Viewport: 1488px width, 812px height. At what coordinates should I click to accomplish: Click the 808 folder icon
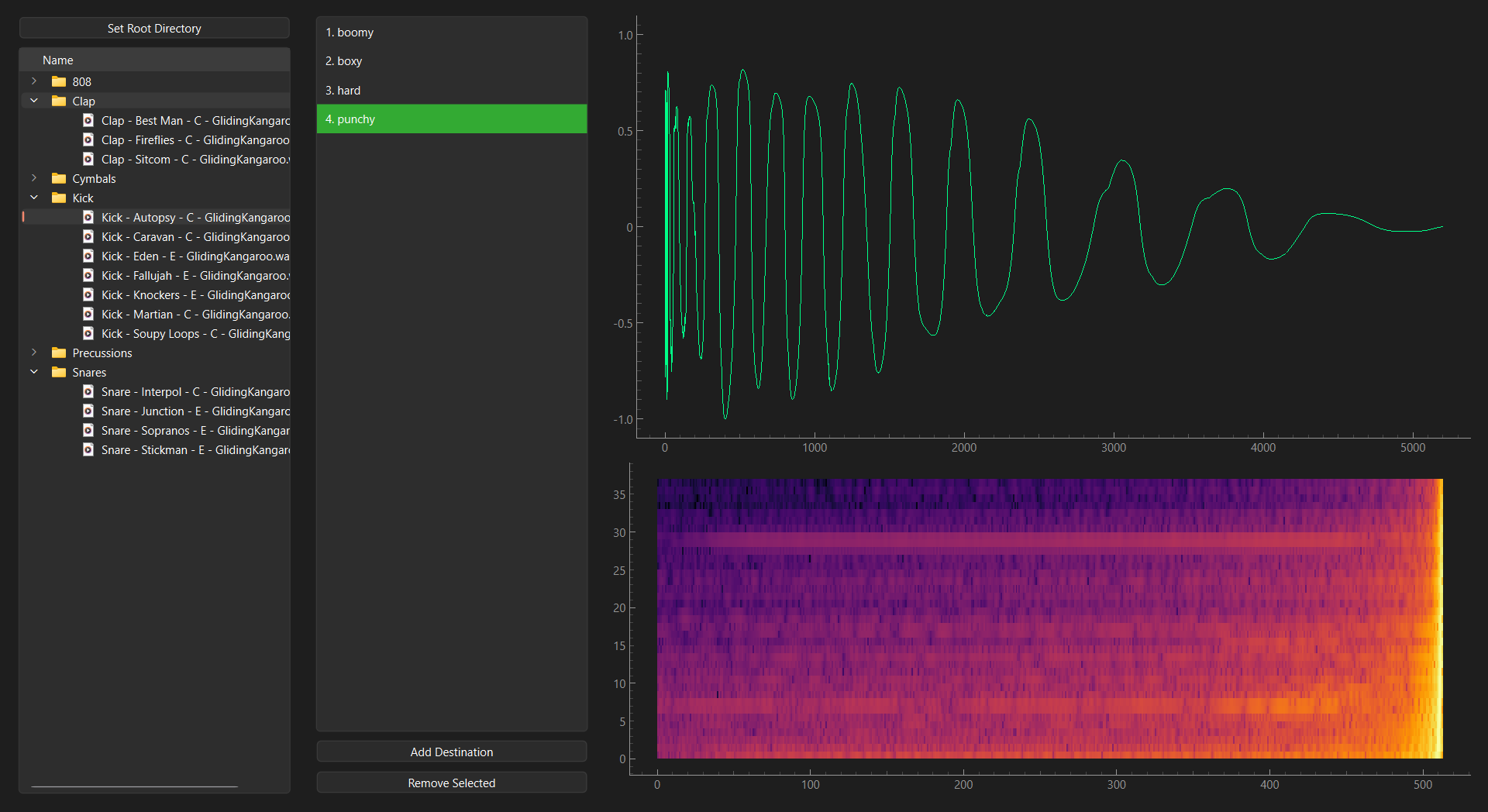[59, 81]
